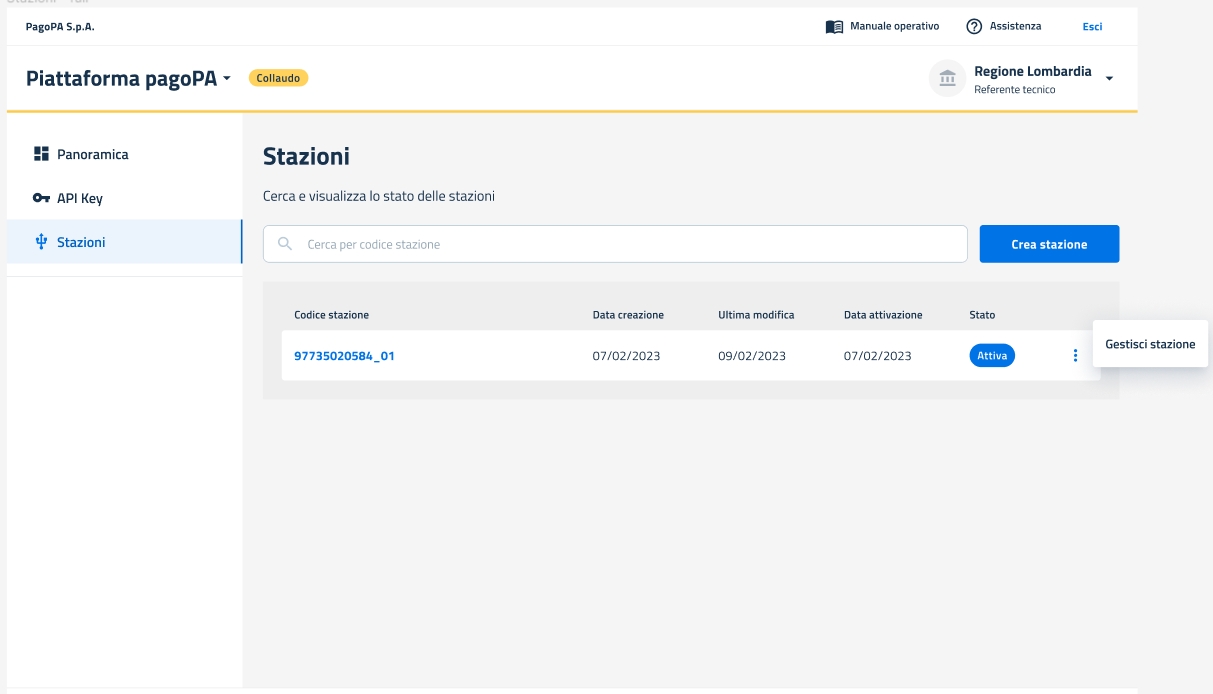1213x694 pixels.
Task: Click the Collaudo environment chip
Action: point(278,78)
